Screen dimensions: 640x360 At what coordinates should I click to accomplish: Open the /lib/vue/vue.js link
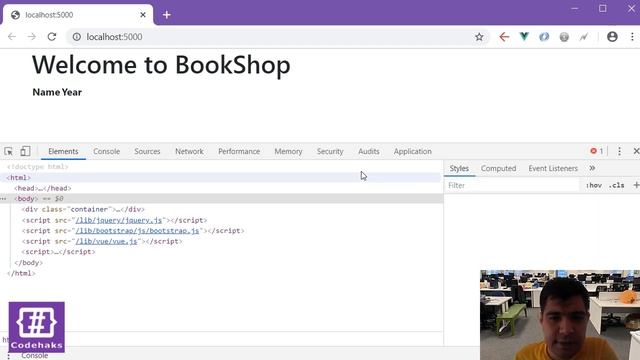pos(107,242)
